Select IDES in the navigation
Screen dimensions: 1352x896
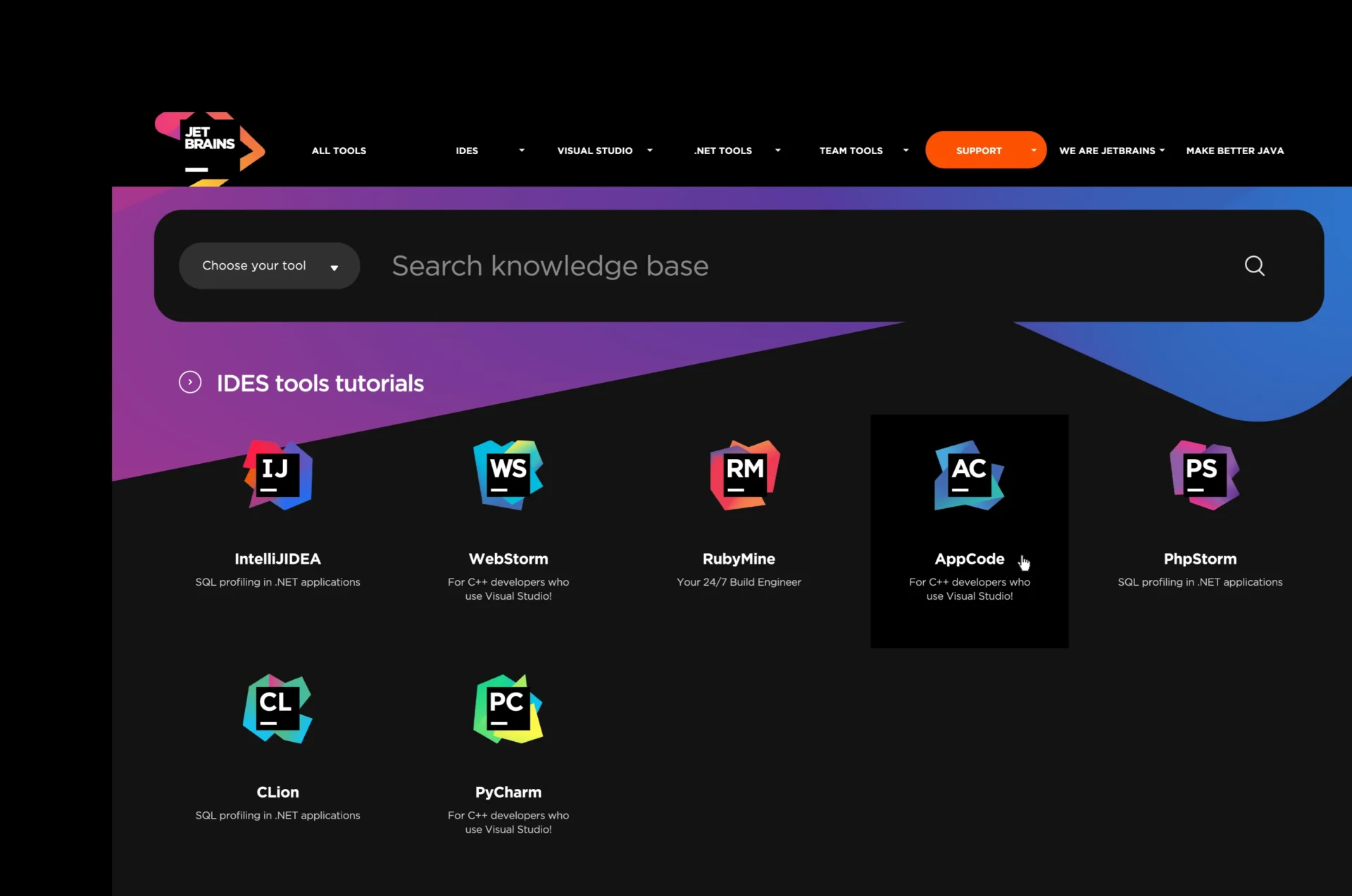point(467,151)
